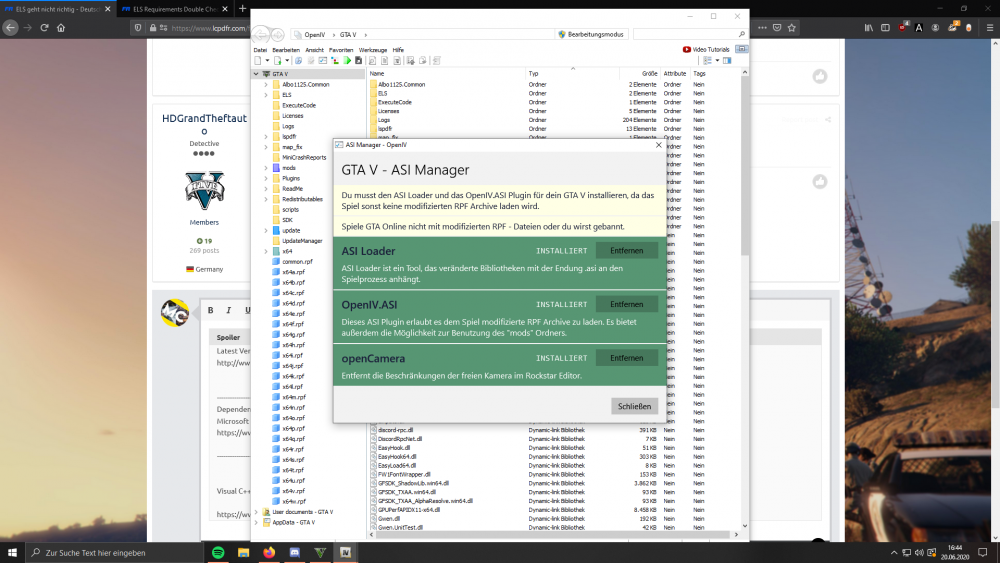Collapse the GTA V root tree node
This screenshot has width=1000, height=563.
click(x=256, y=74)
